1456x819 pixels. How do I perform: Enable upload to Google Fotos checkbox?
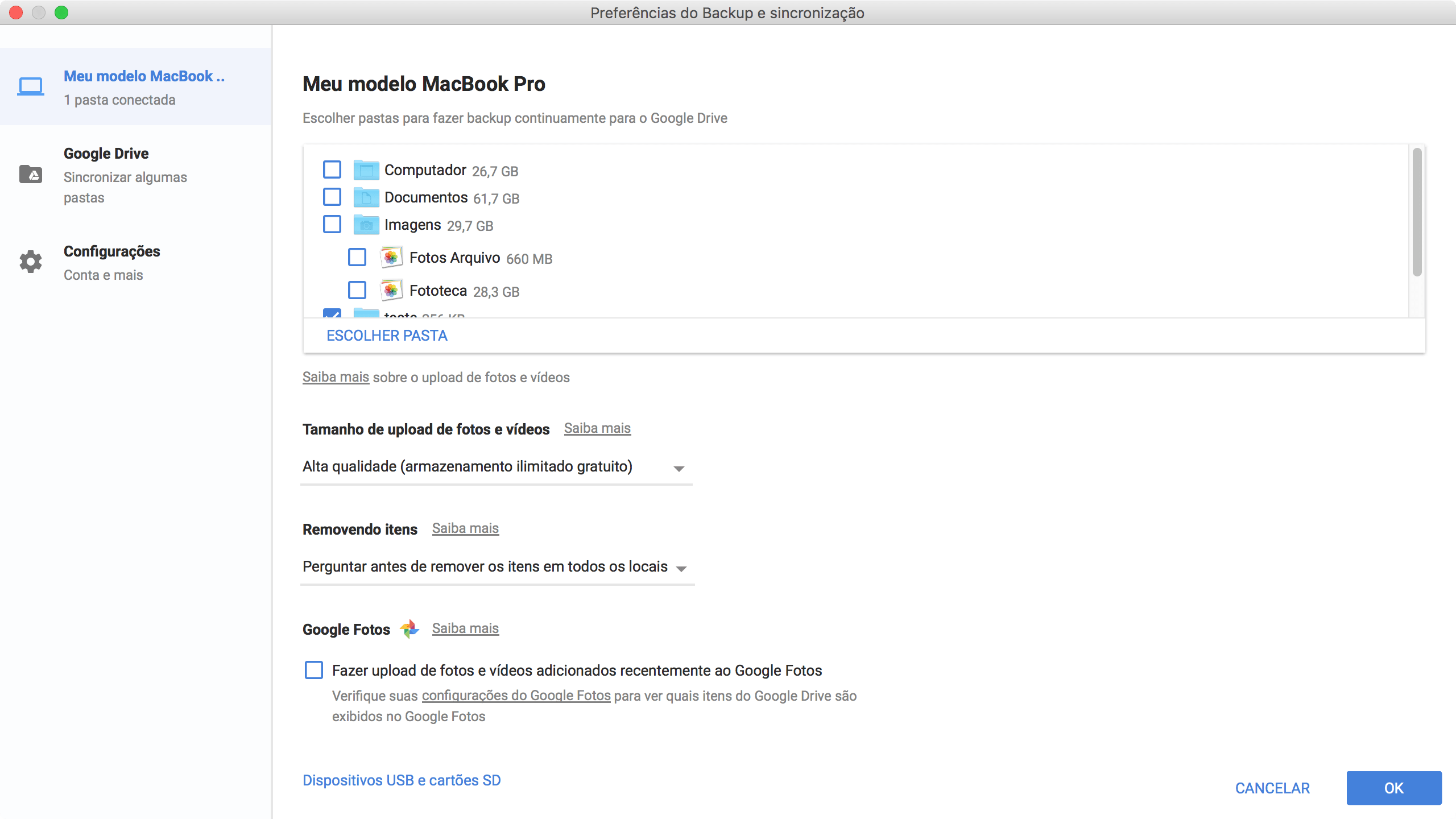pos(314,670)
